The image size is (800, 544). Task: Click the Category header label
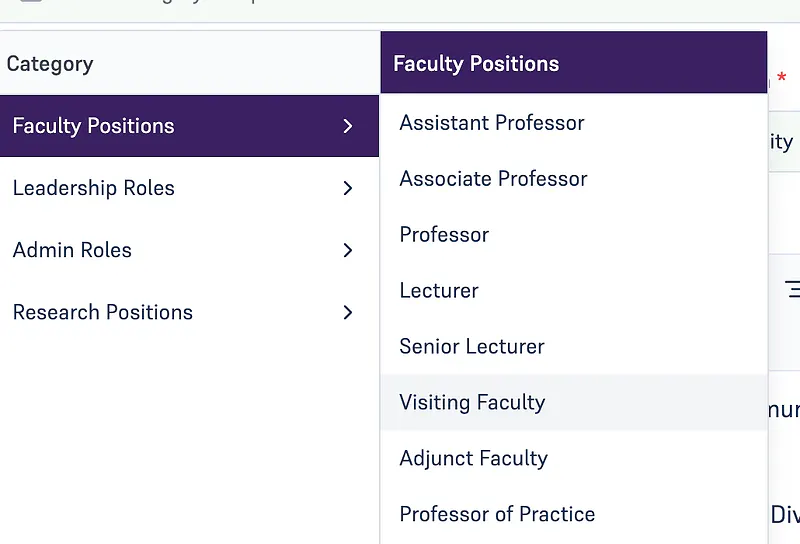coord(50,64)
